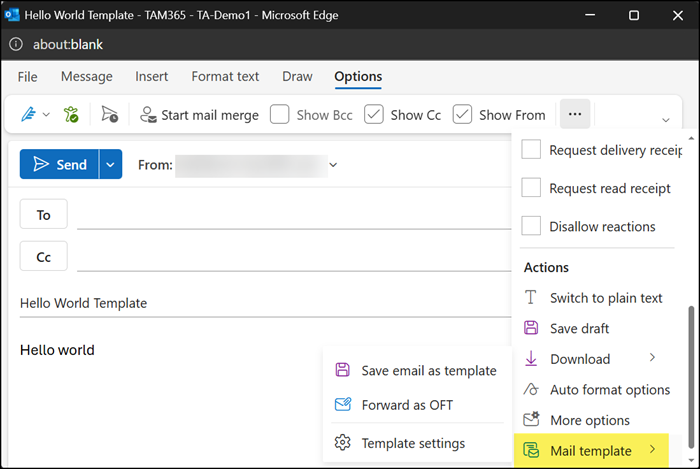This screenshot has width=700, height=469.
Task: Click the signature pen icon in ribbon
Action: pyautogui.click(x=29, y=115)
